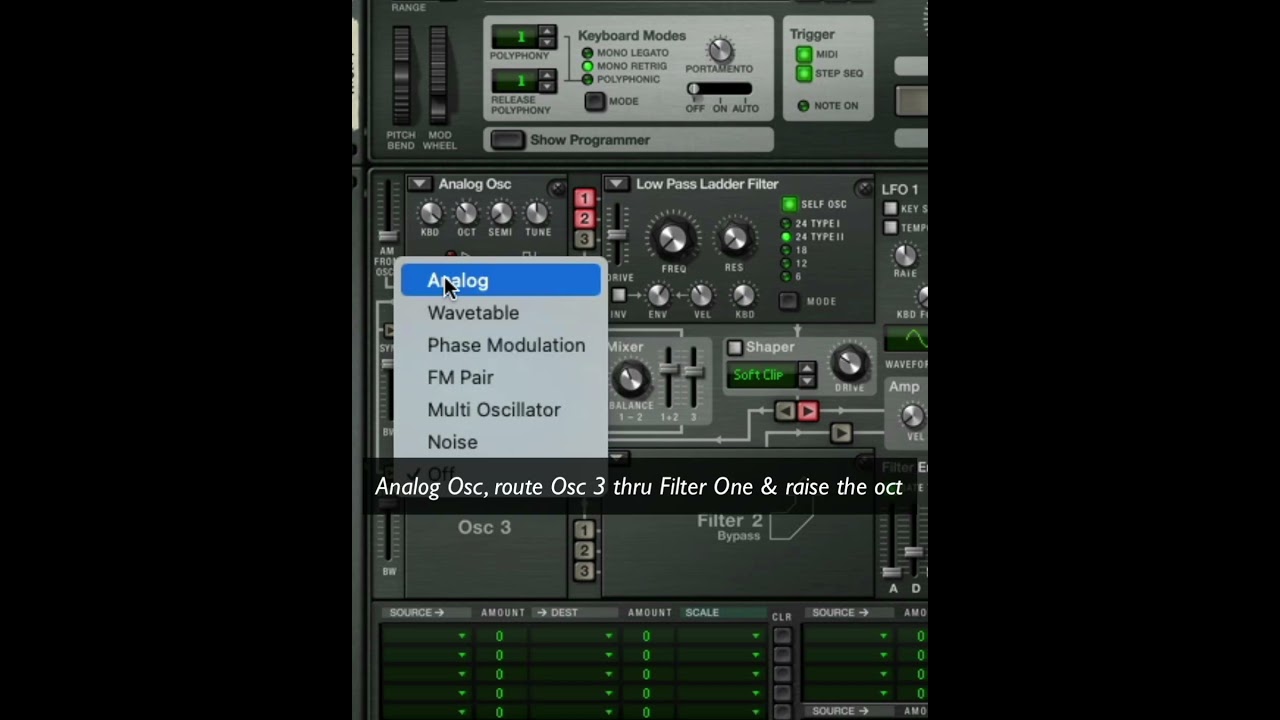Select Noise oscillator type
Screen dimensions: 1280x720
pyautogui.click(x=501, y=441)
